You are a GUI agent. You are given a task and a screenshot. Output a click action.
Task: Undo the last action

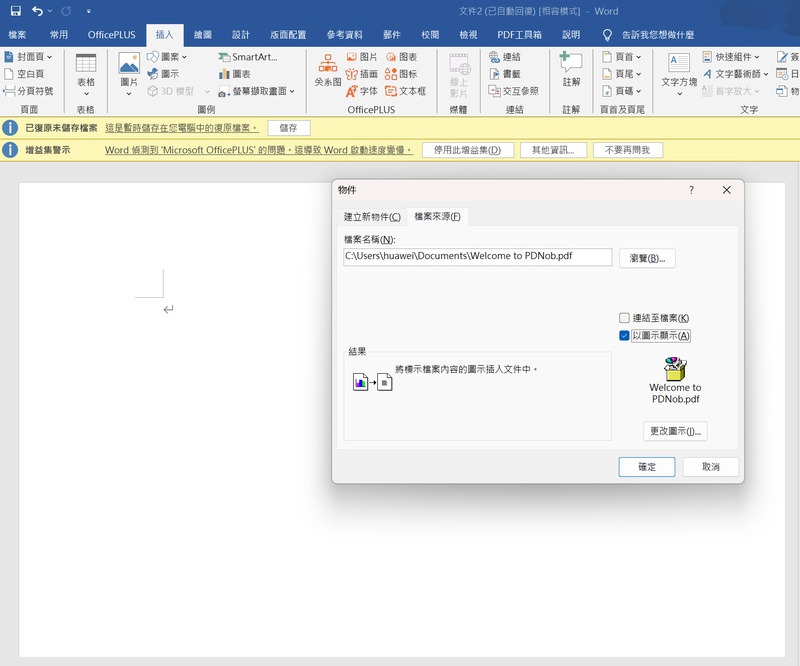pyautogui.click(x=37, y=11)
